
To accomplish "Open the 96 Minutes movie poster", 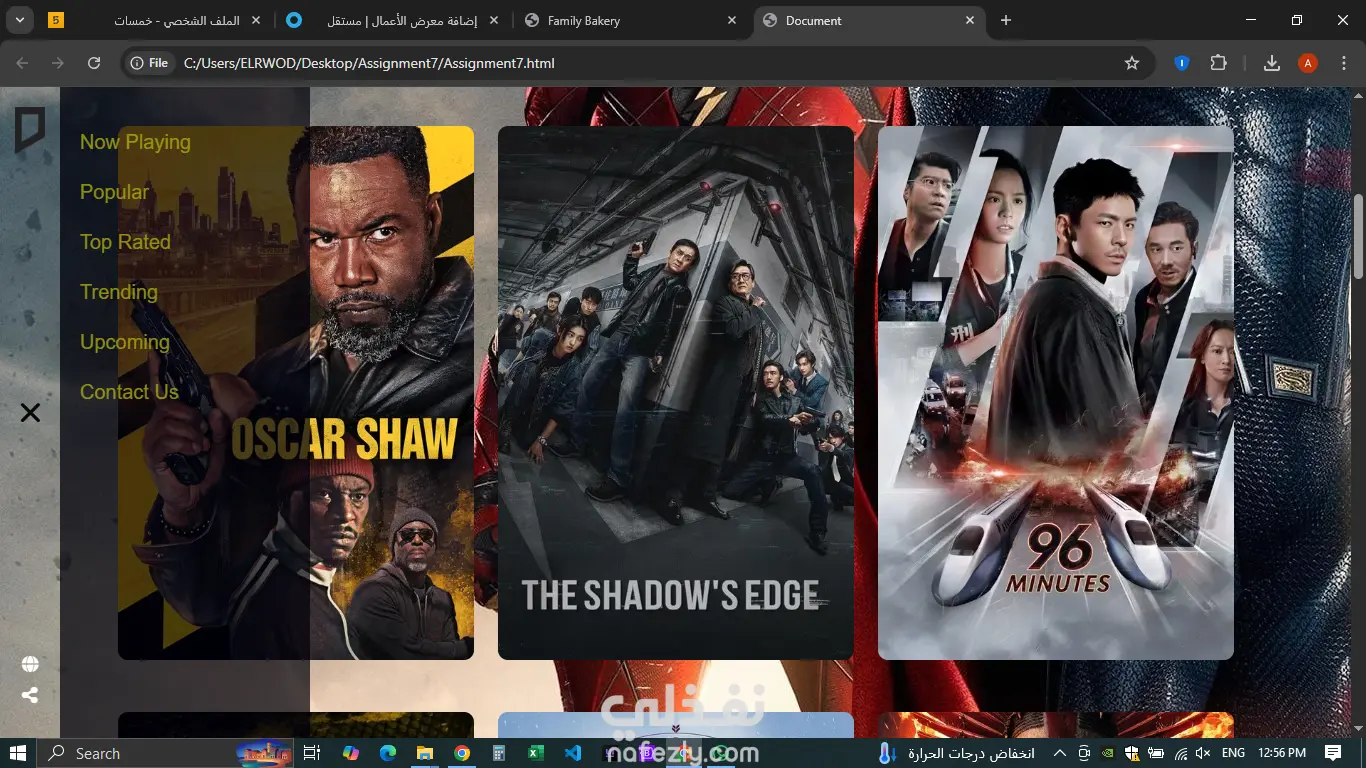I will click(1056, 393).
